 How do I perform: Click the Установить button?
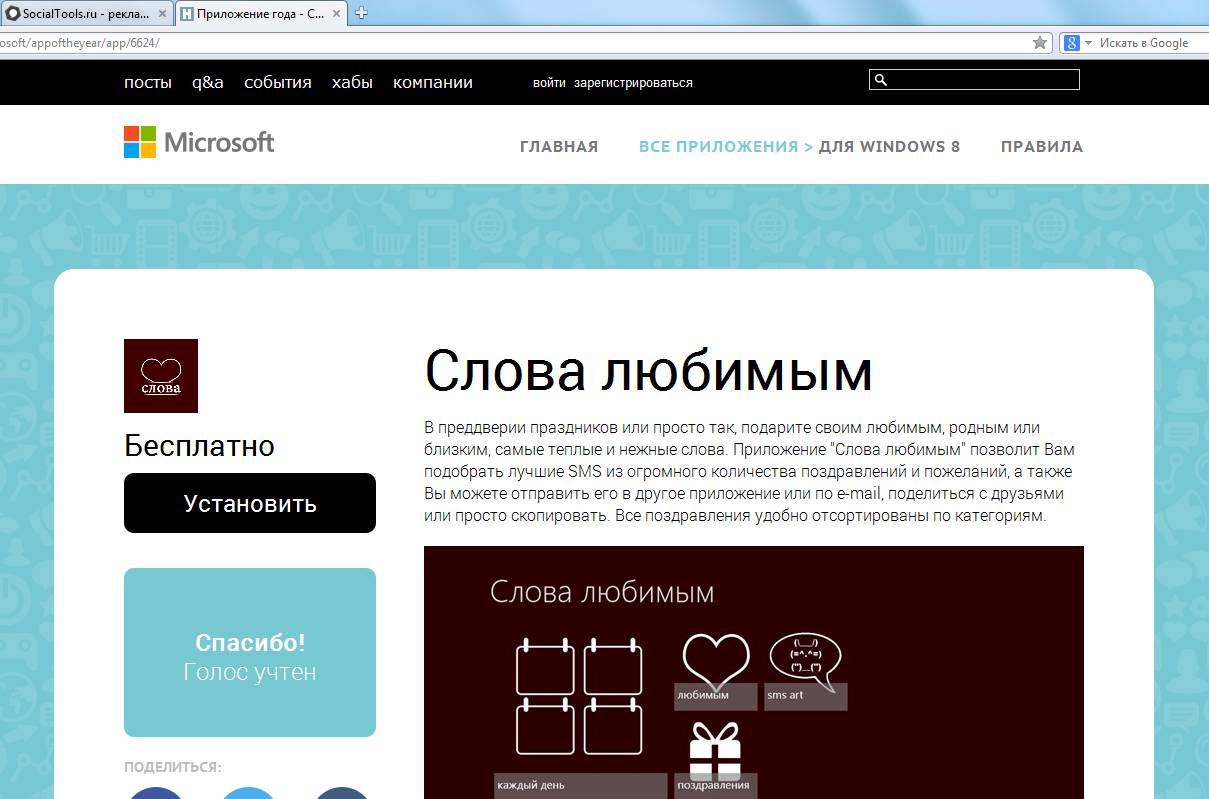click(x=250, y=503)
